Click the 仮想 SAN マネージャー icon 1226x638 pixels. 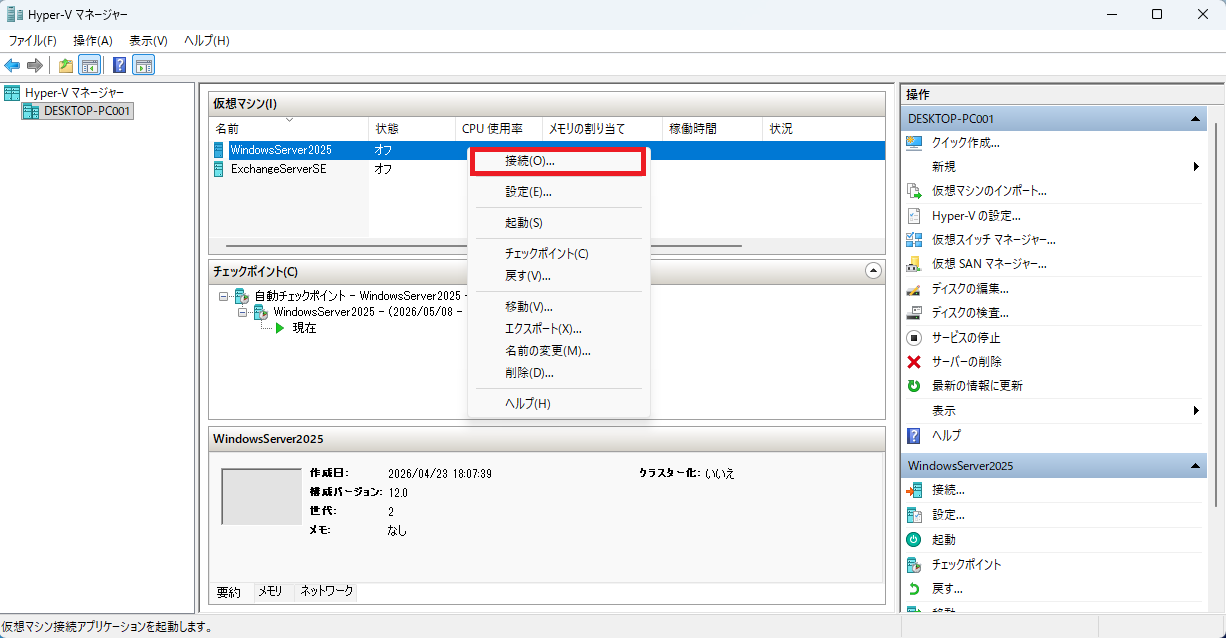point(913,264)
